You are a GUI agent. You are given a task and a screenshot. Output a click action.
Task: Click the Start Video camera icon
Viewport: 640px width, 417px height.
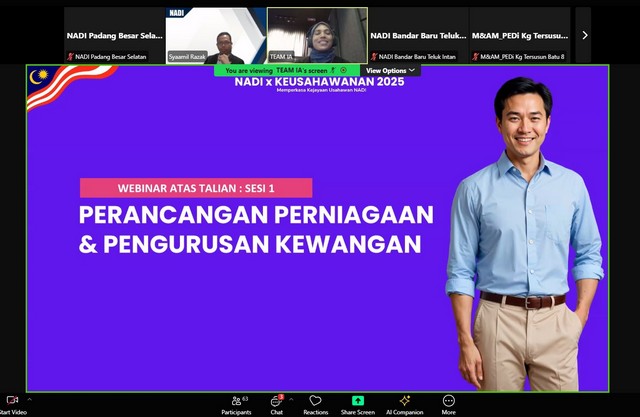[x=12, y=400]
